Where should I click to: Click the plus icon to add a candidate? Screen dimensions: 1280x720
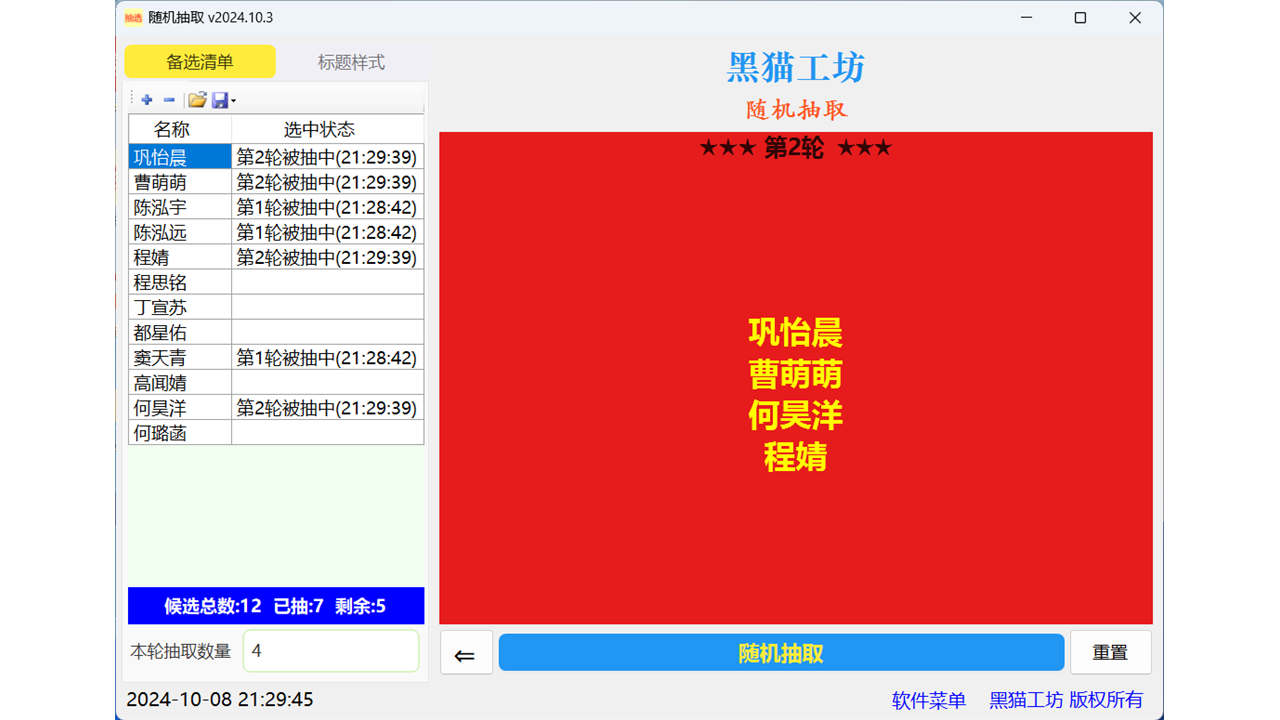tap(147, 100)
